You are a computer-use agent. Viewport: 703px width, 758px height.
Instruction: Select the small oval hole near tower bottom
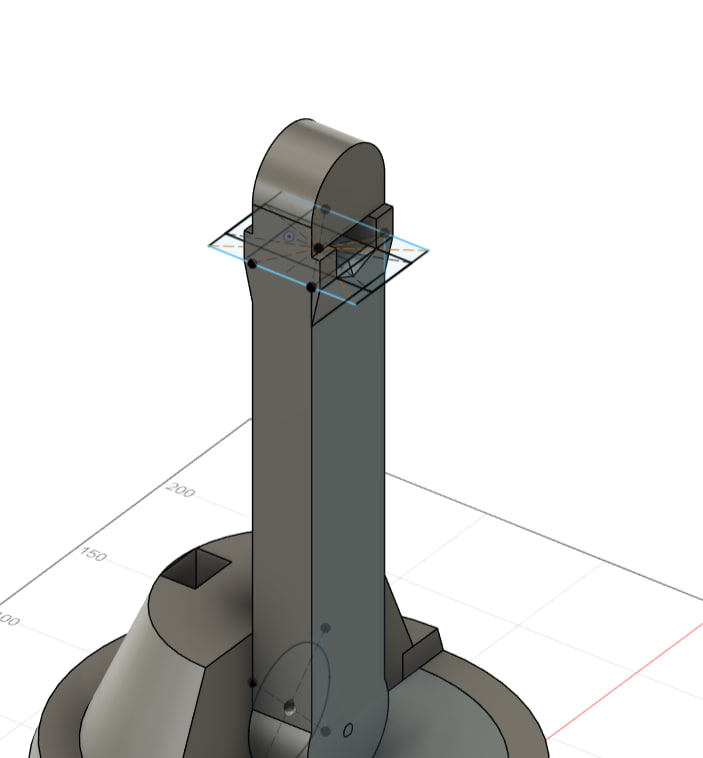348,730
